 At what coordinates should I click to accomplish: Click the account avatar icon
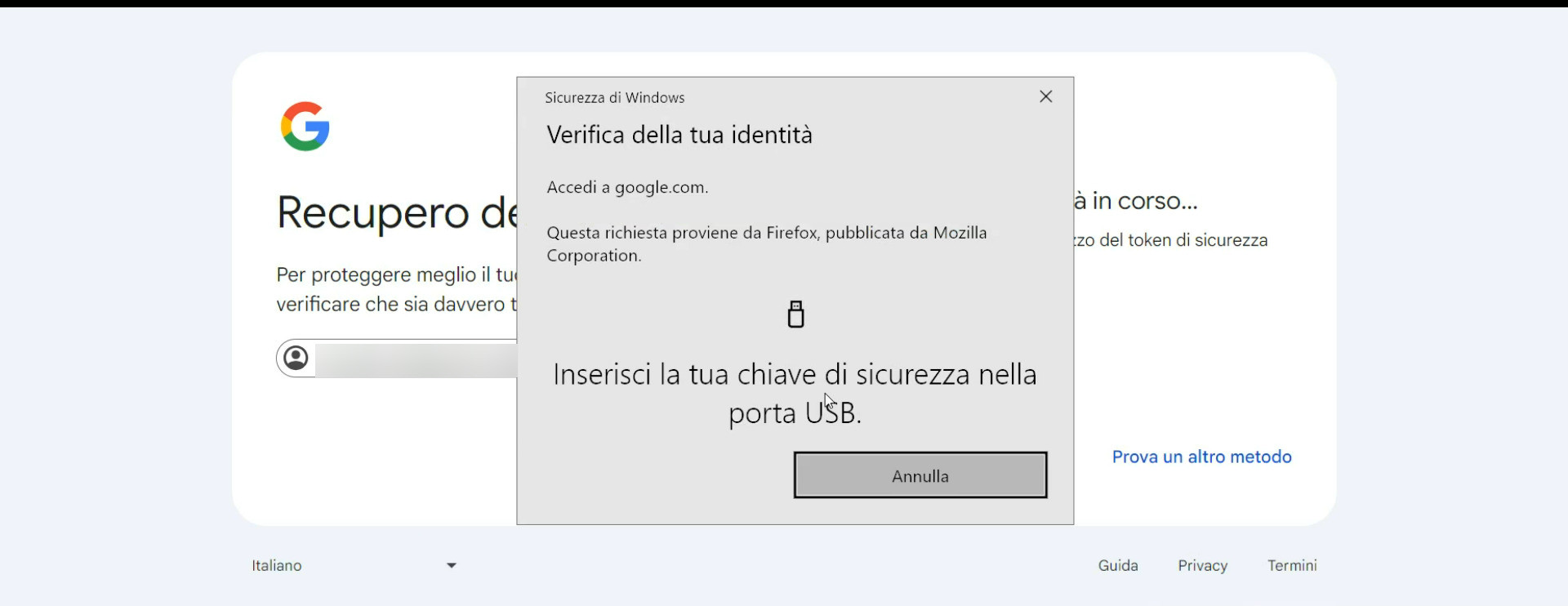point(296,358)
